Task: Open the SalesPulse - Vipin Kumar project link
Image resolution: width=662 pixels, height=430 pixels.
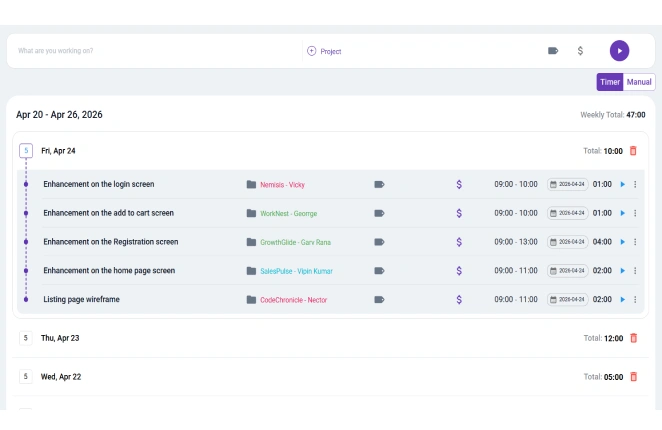Action: 296,271
